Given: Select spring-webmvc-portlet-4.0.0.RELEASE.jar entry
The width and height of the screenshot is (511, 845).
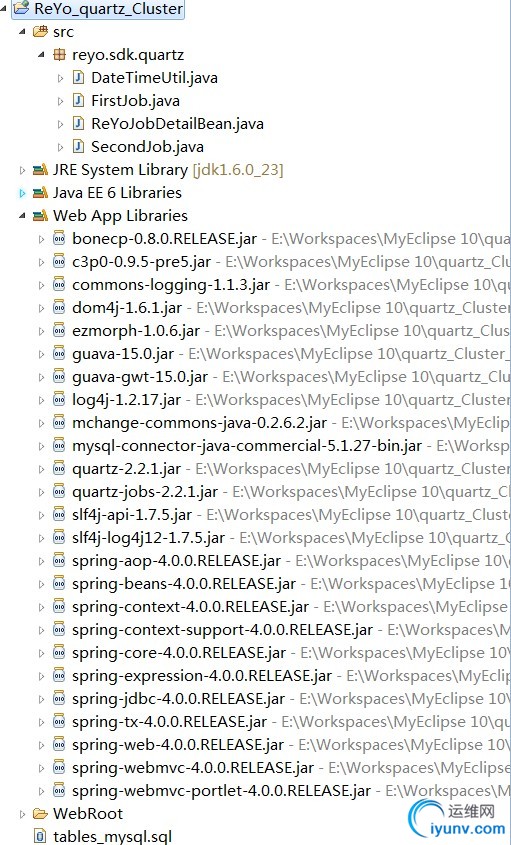Looking at the screenshot, I should 222,791.
